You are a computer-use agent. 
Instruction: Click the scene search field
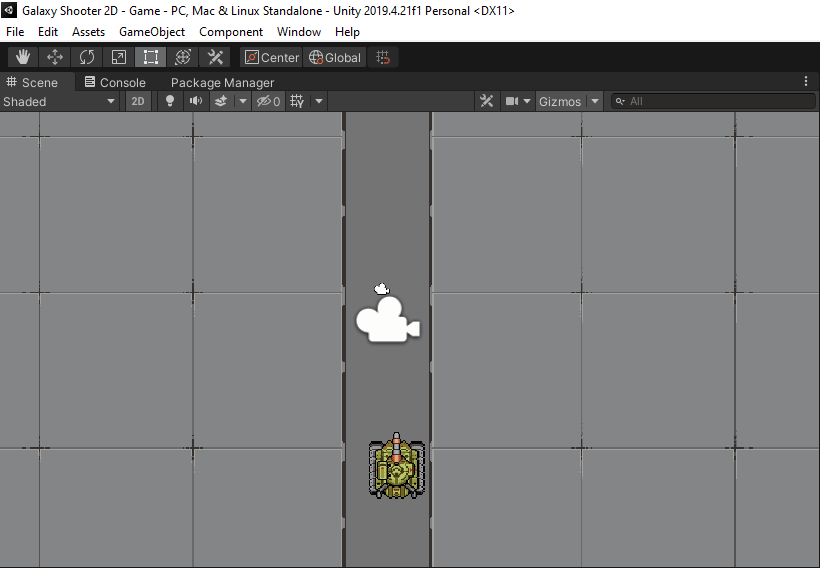pos(713,101)
